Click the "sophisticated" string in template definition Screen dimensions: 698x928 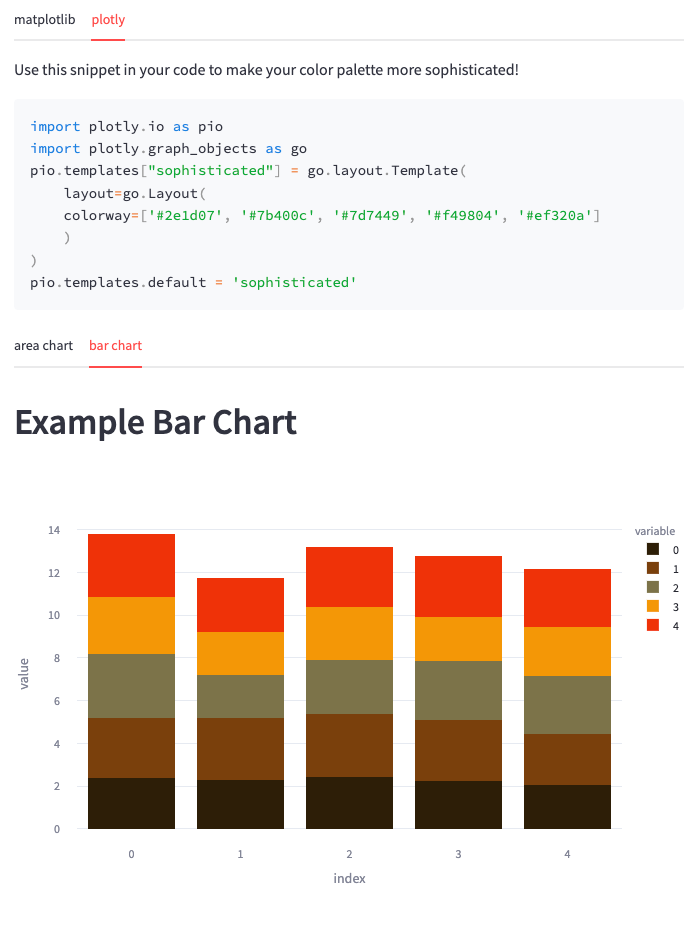(210, 170)
